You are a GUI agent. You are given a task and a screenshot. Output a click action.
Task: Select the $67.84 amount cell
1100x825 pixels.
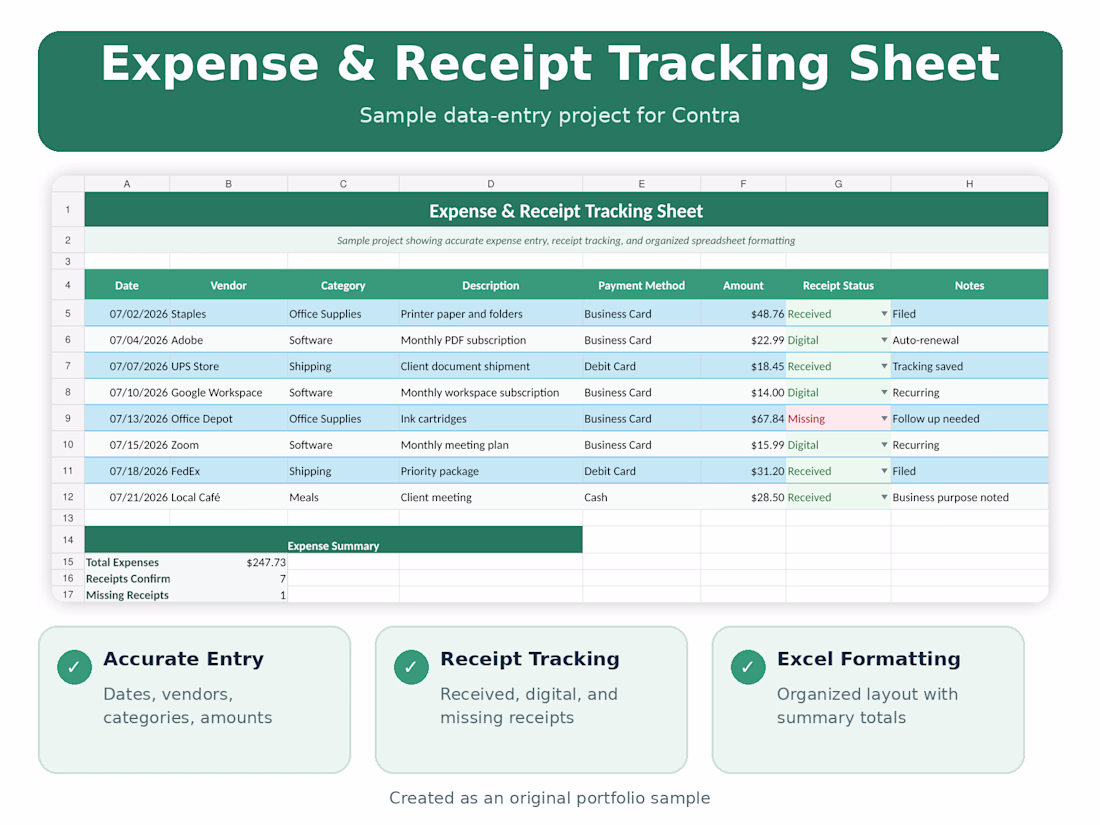click(x=743, y=419)
